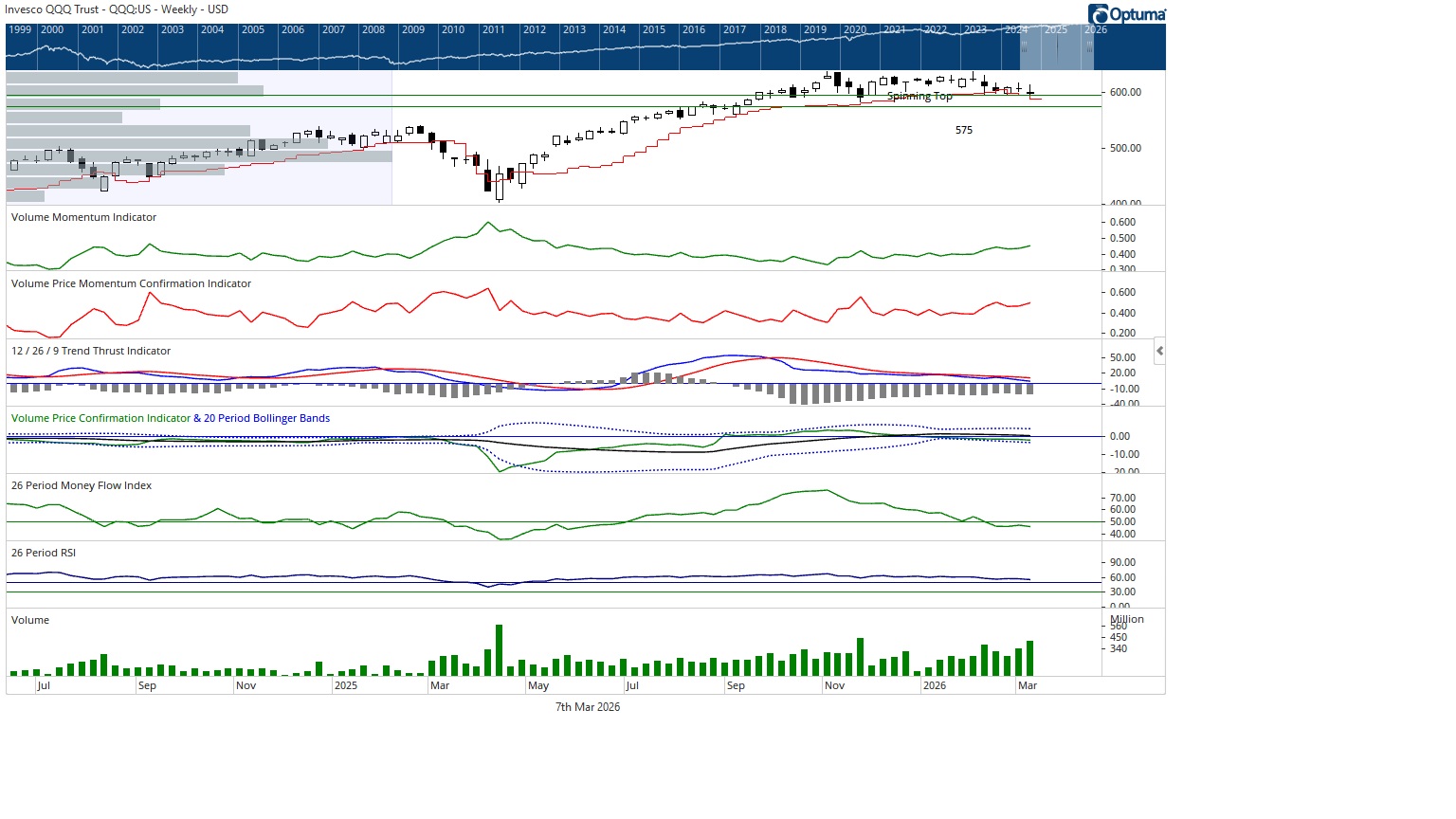
Task: Click the Invesco QQQ Trust chart title
Action: [117, 9]
